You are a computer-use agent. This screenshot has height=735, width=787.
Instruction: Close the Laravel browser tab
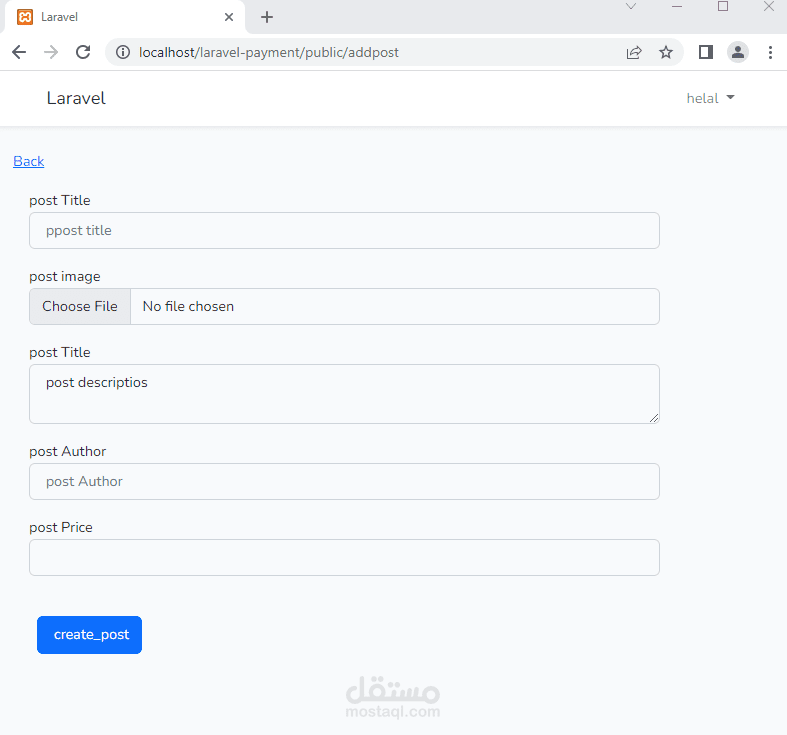pyautogui.click(x=229, y=17)
